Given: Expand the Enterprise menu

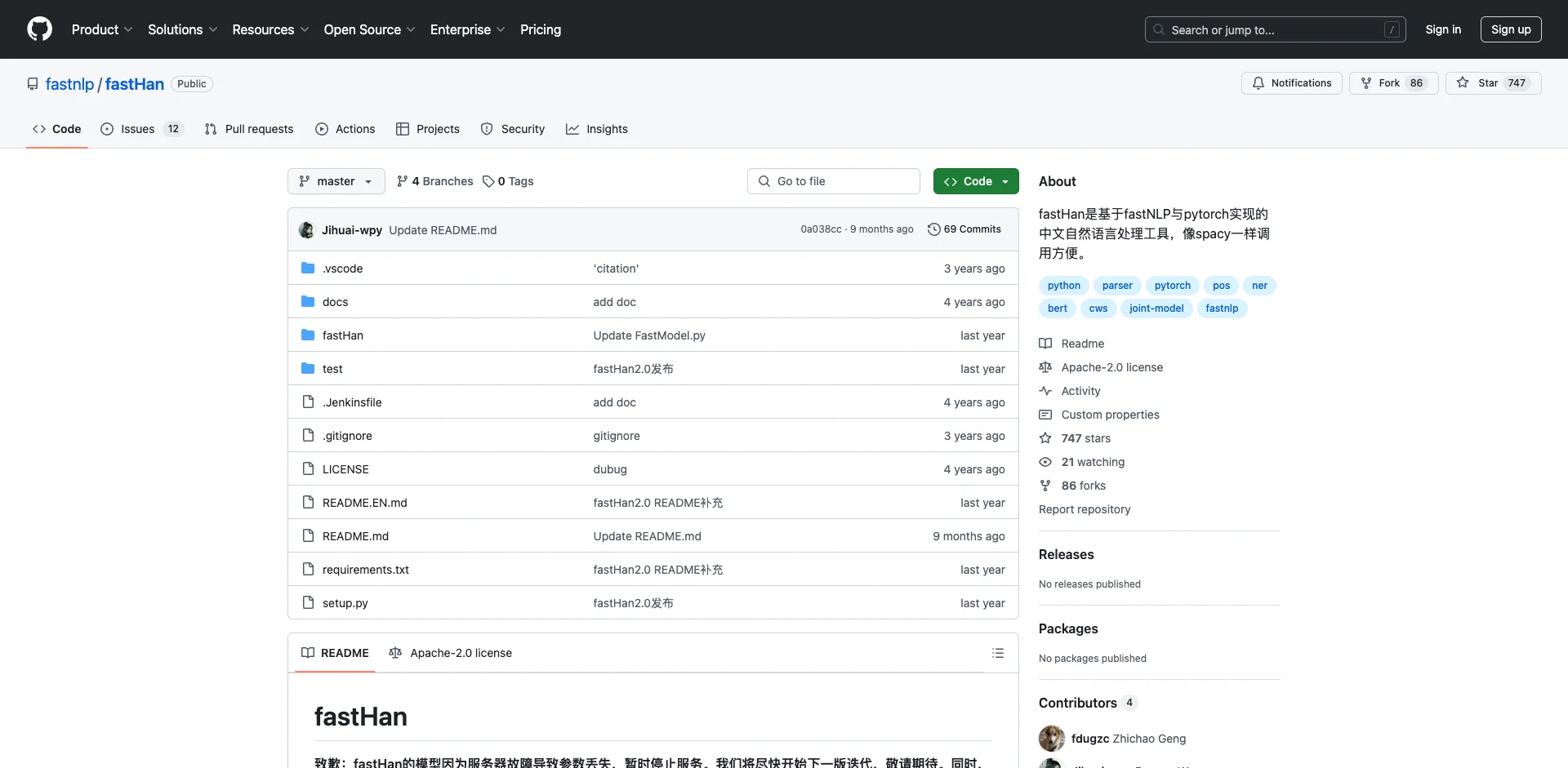Looking at the screenshot, I should click(x=468, y=29).
